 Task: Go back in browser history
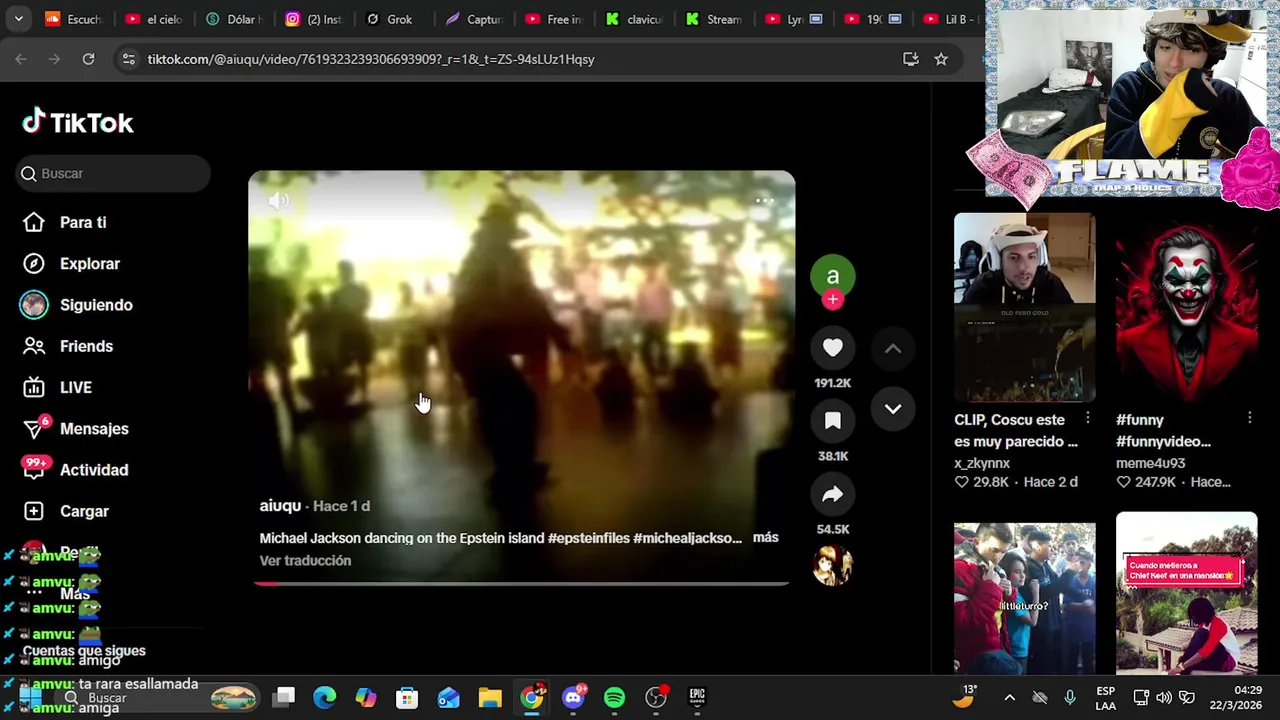pyautogui.click(x=21, y=59)
